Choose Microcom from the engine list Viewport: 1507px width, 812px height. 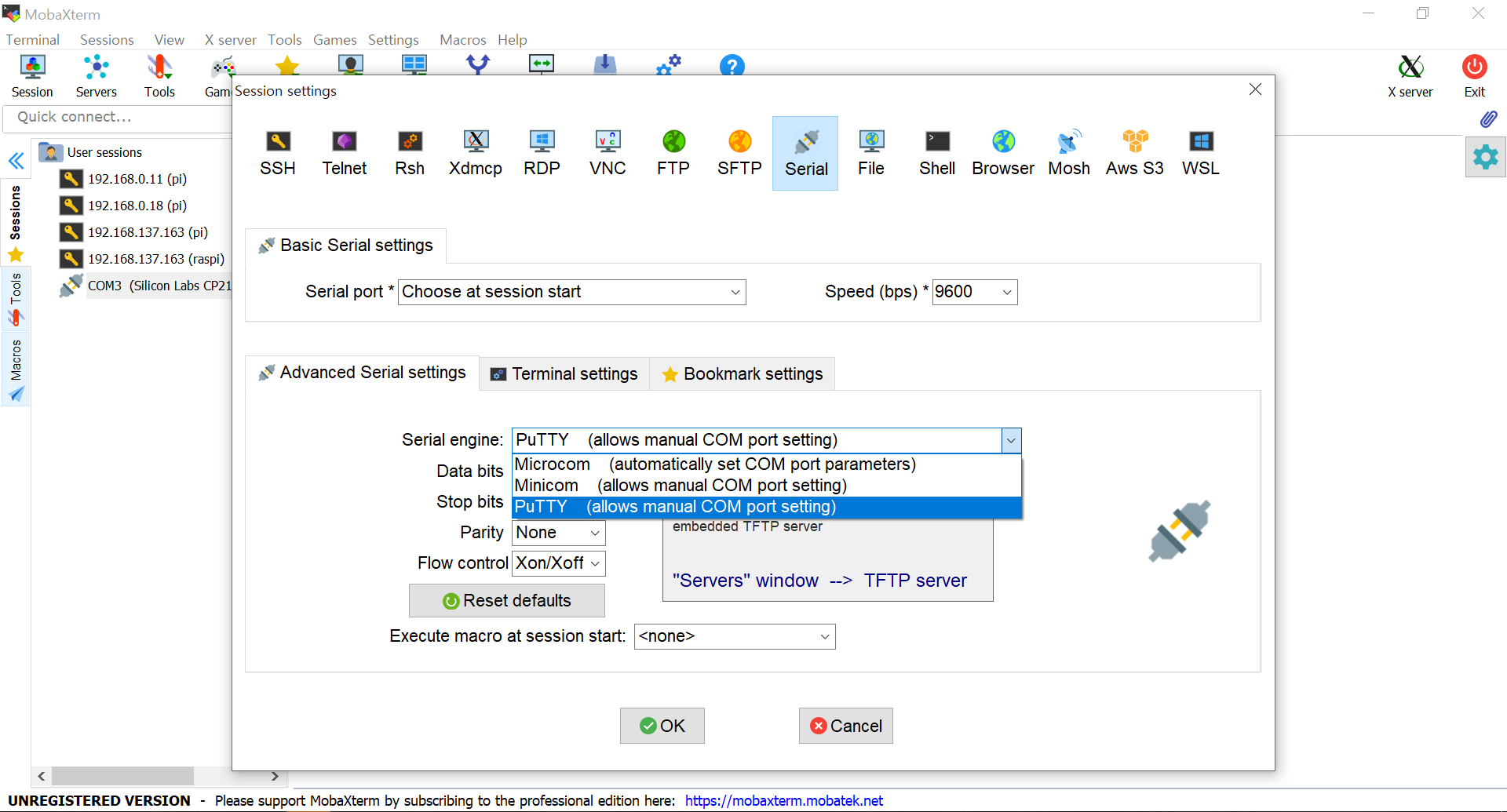(x=767, y=464)
